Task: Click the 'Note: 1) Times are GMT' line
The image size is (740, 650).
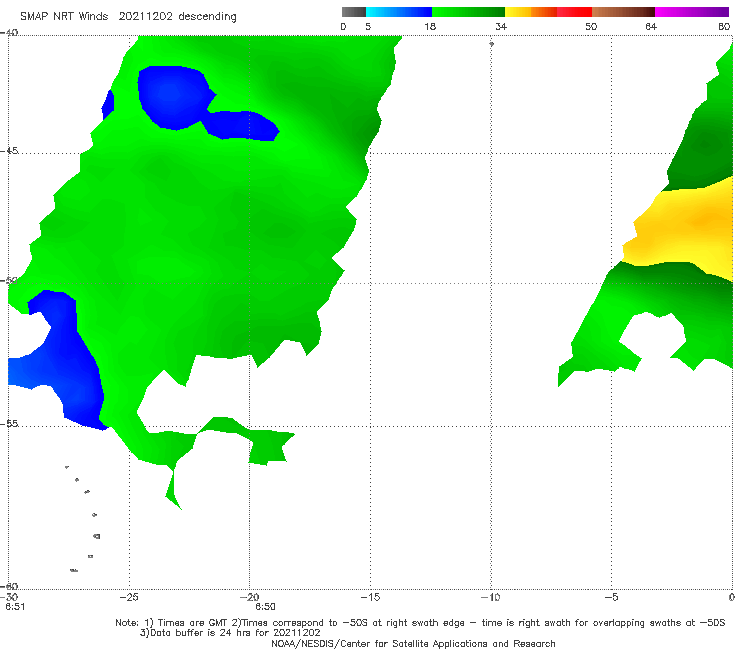Action: pos(420,623)
